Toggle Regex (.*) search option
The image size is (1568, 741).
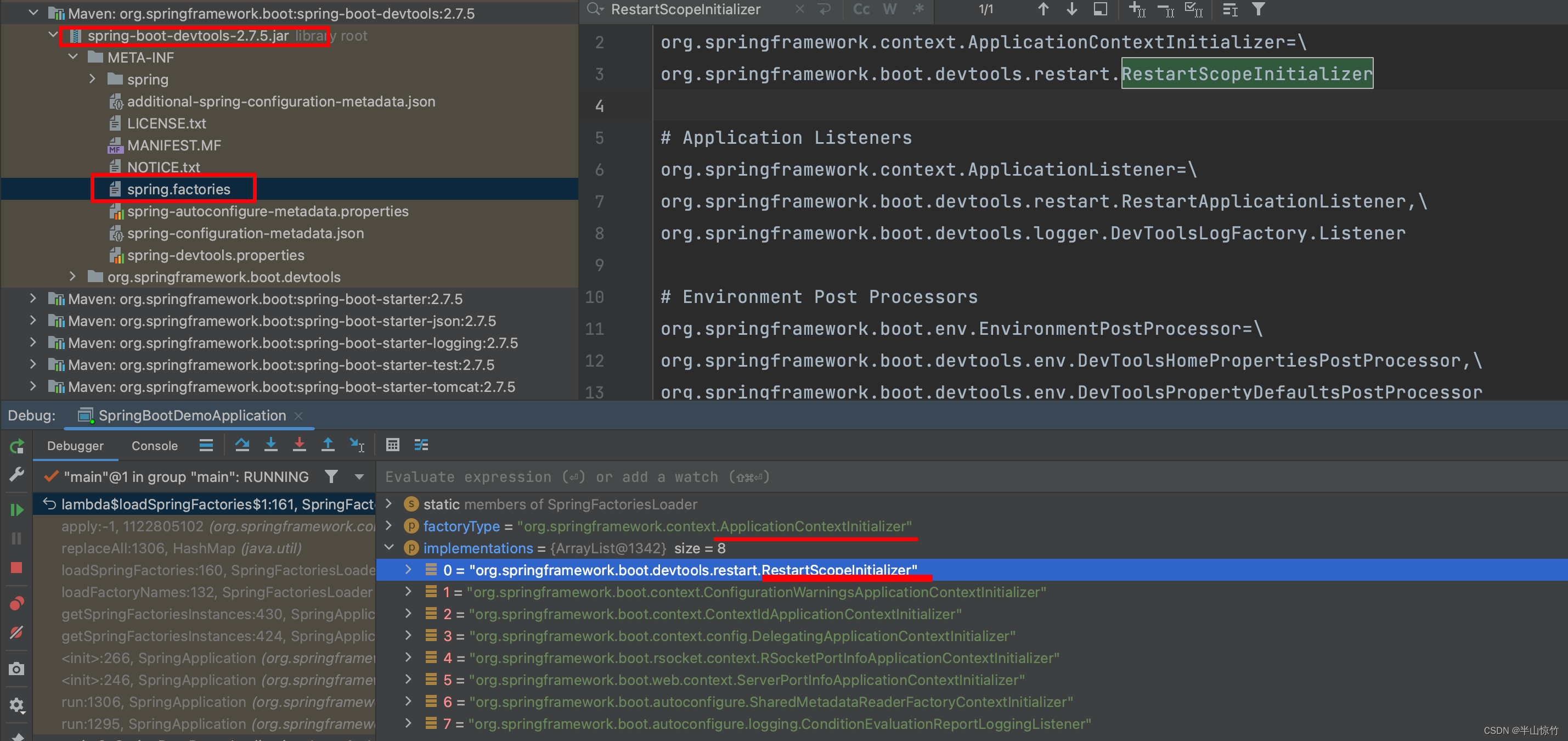(x=918, y=9)
